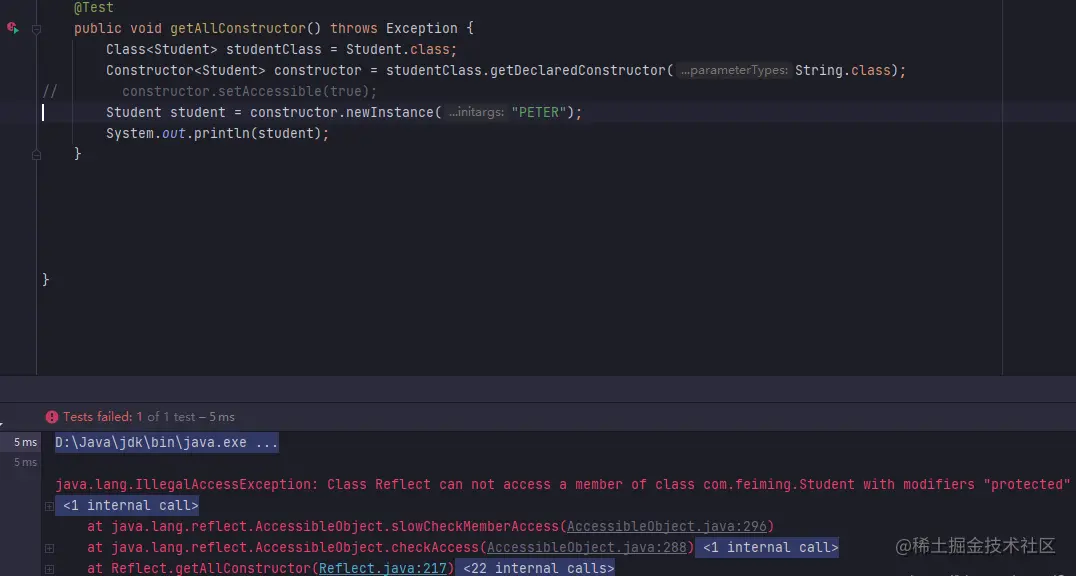Click the 'throws Exception' clause
The image size is (1076, 576).
tap(394, 28)
